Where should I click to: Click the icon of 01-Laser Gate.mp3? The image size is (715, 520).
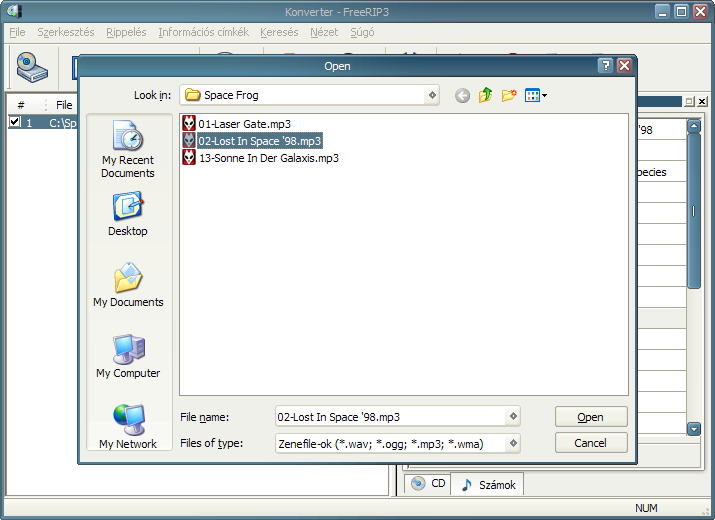pyautogui.click(x=189, y=124)
